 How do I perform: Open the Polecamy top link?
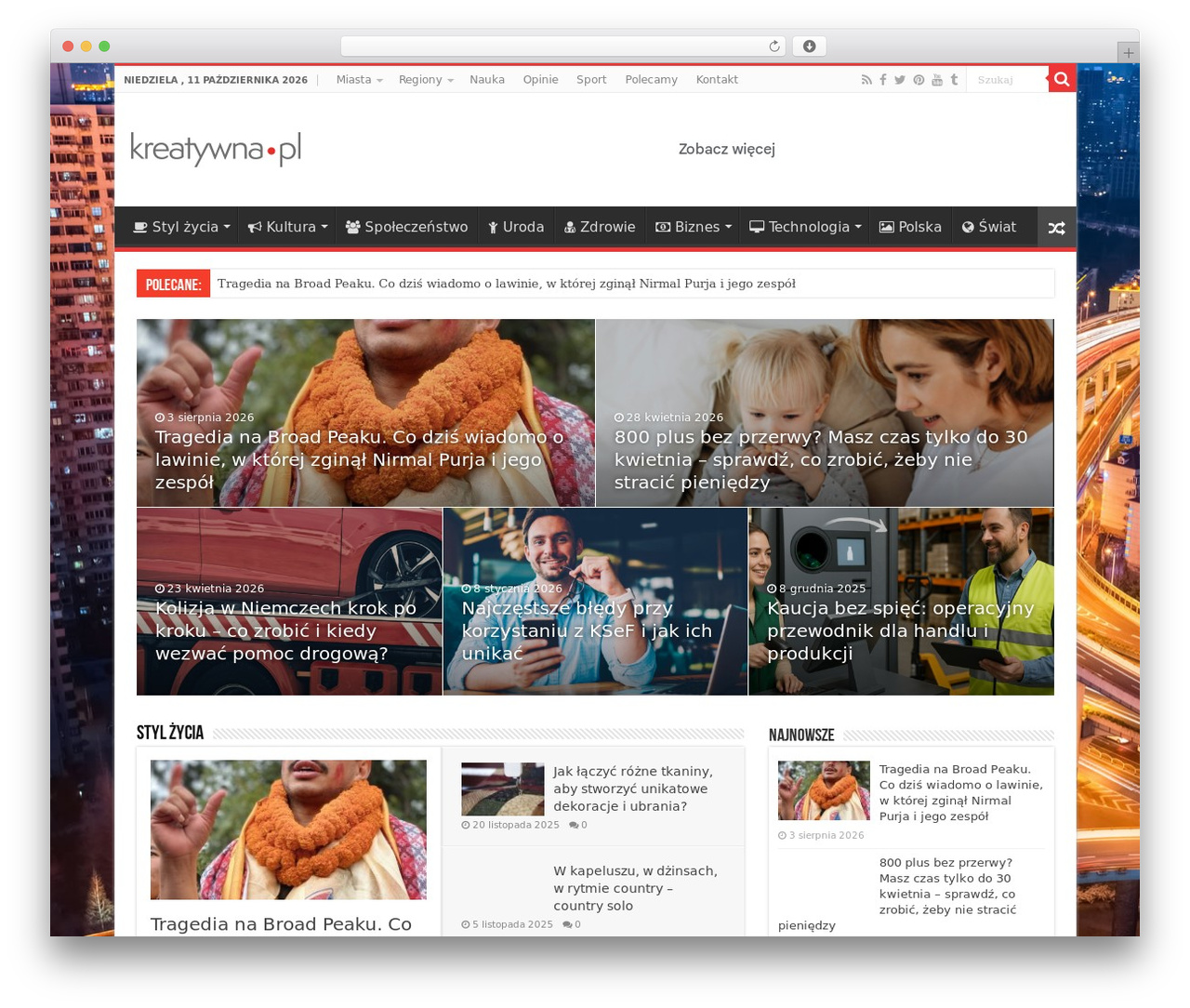(x=651, y=80)
